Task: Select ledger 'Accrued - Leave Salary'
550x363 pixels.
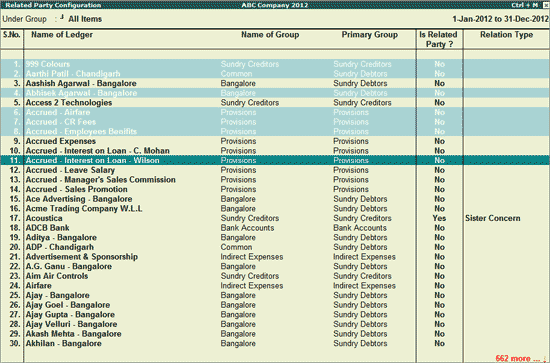Action: pos(70,170)
